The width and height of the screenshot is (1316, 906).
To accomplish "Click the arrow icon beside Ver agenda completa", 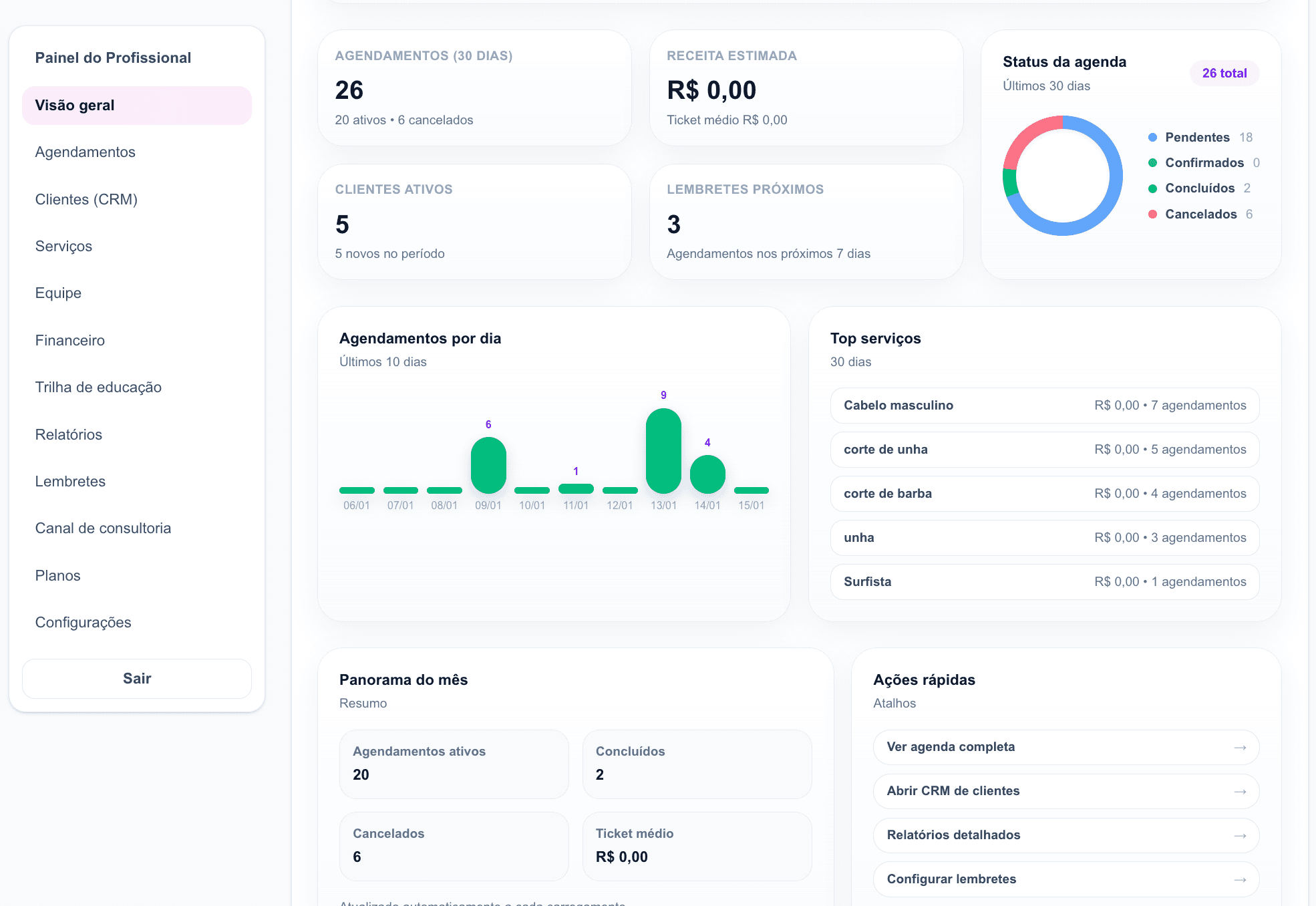I will [x=1241, y=747].
